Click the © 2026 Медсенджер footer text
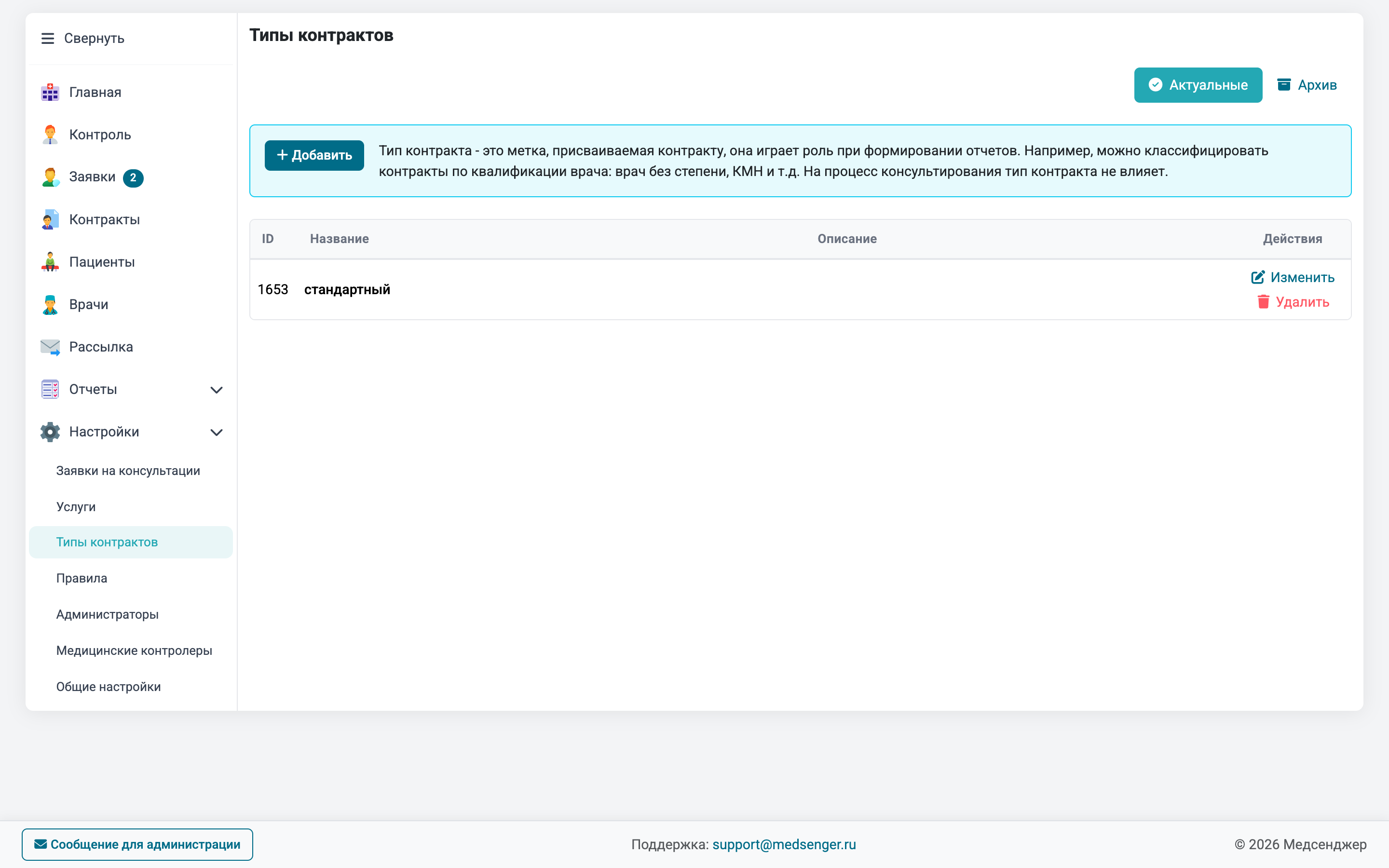 click(1301, 844)
